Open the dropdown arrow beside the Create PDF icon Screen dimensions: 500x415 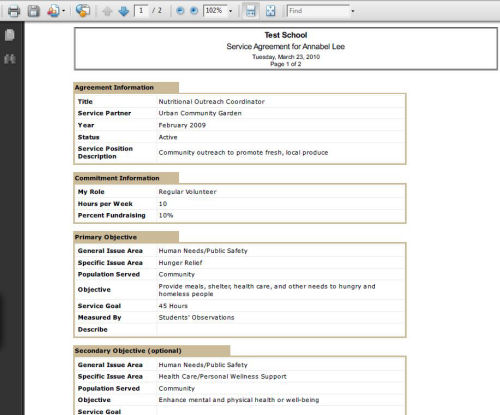pos(63,11)
